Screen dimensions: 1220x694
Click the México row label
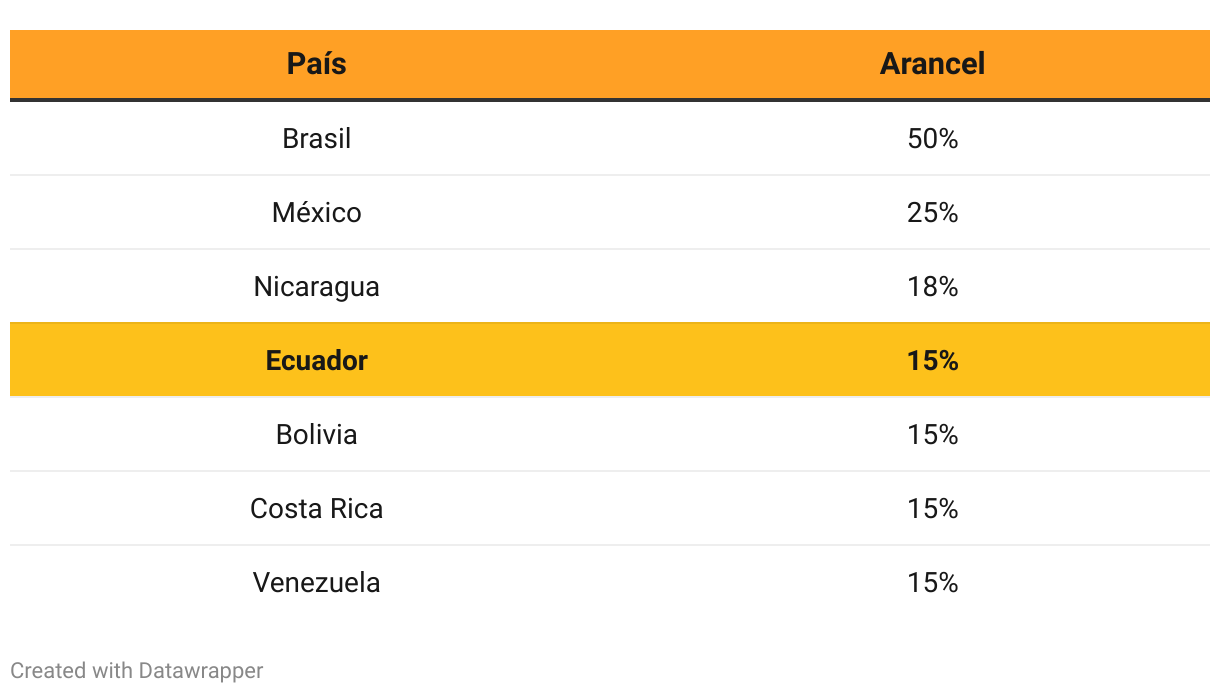click(x=317, y=212)
